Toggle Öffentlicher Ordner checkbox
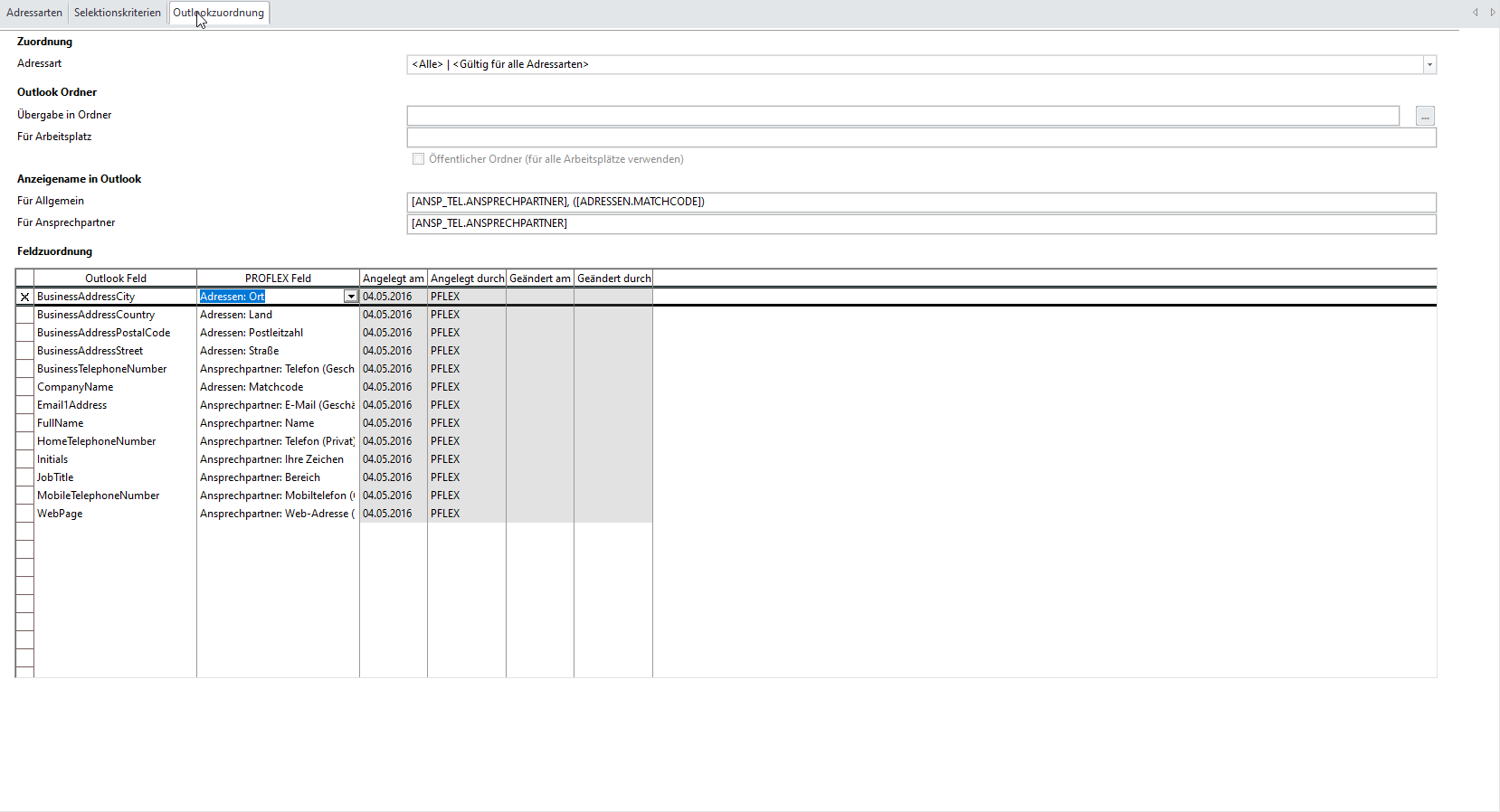This screenshot has height=812, width=1500. [418, 159]
